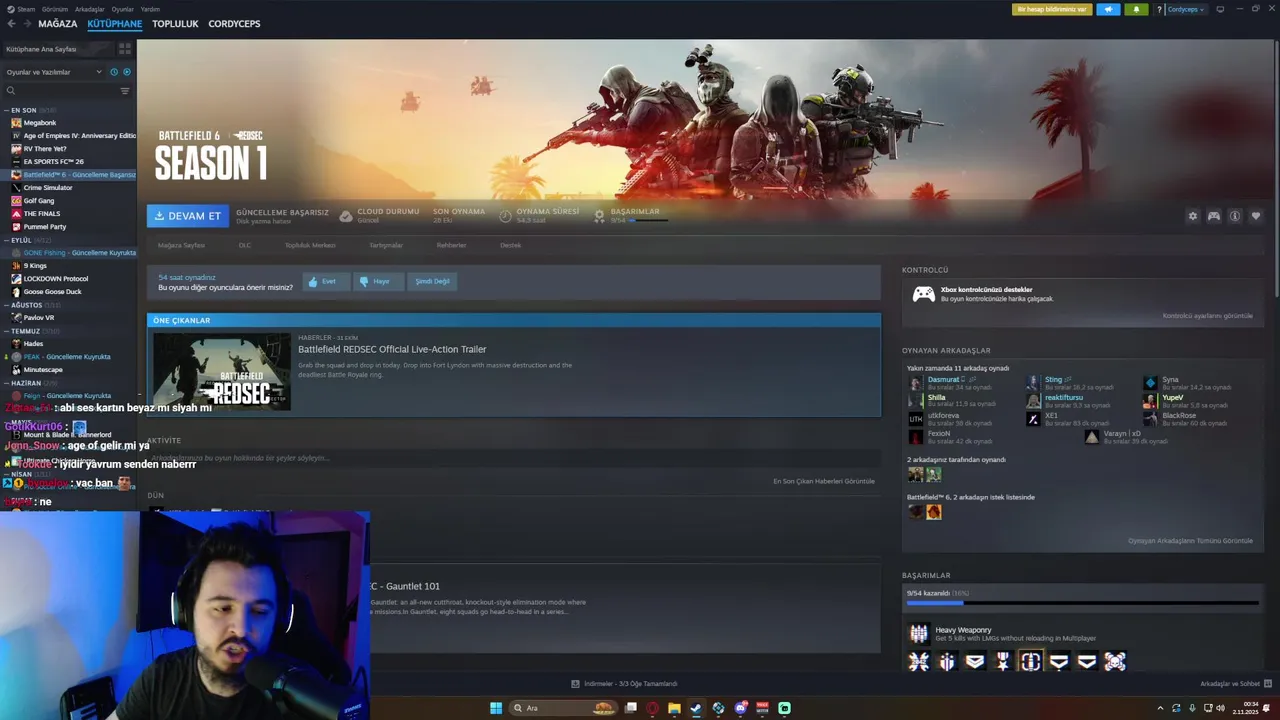Open the Oyunlar menu
This screenshot has height=720, width=1280.
point(122,9)
